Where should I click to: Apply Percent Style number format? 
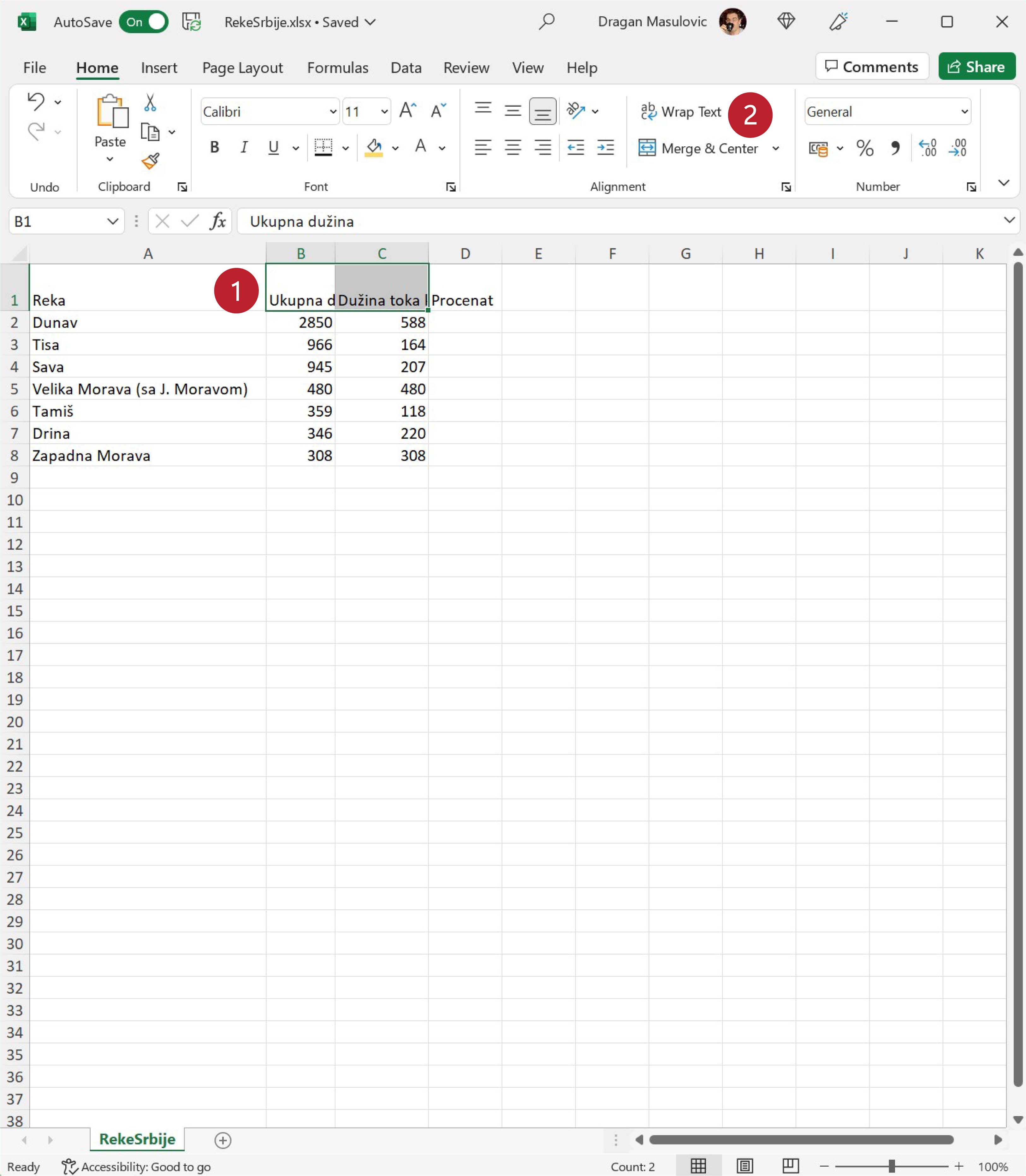864,148
